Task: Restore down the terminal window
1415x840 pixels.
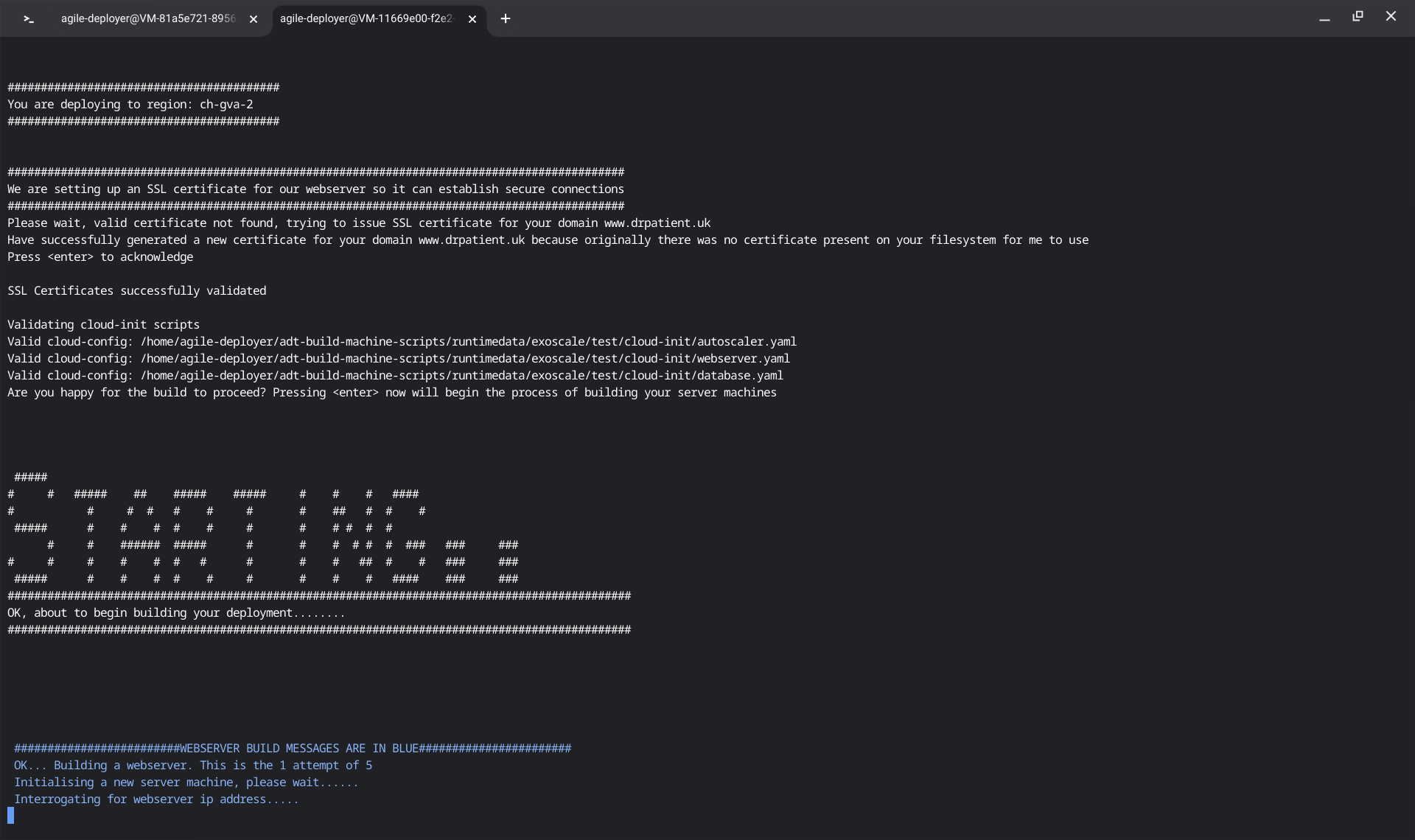Action: click(1358, 16)
